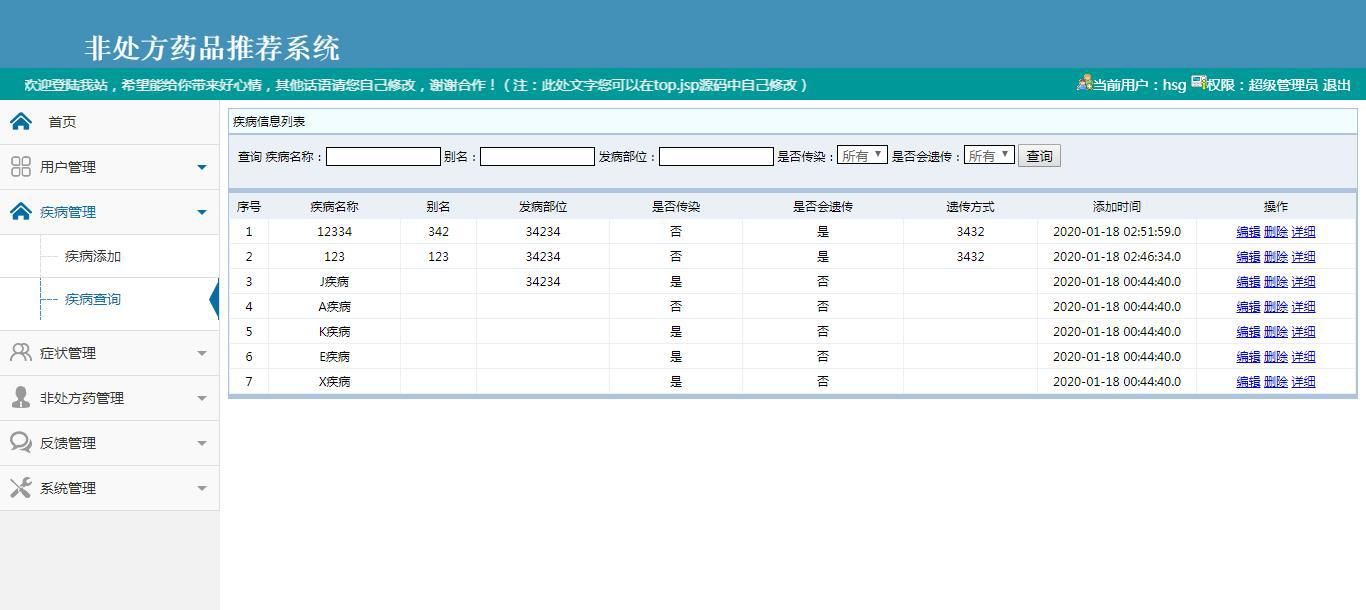Viewport: 1366px width, 610px height.
Task: Open the 是否会遗传 dropdown filter
Action: [x=989, y=155]
